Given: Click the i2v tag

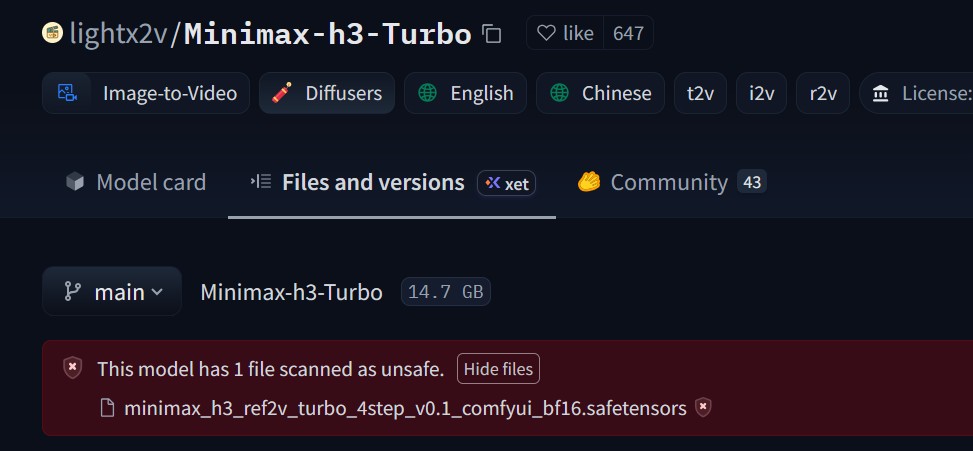Looking at the screenshot, I should click(761, 93).
